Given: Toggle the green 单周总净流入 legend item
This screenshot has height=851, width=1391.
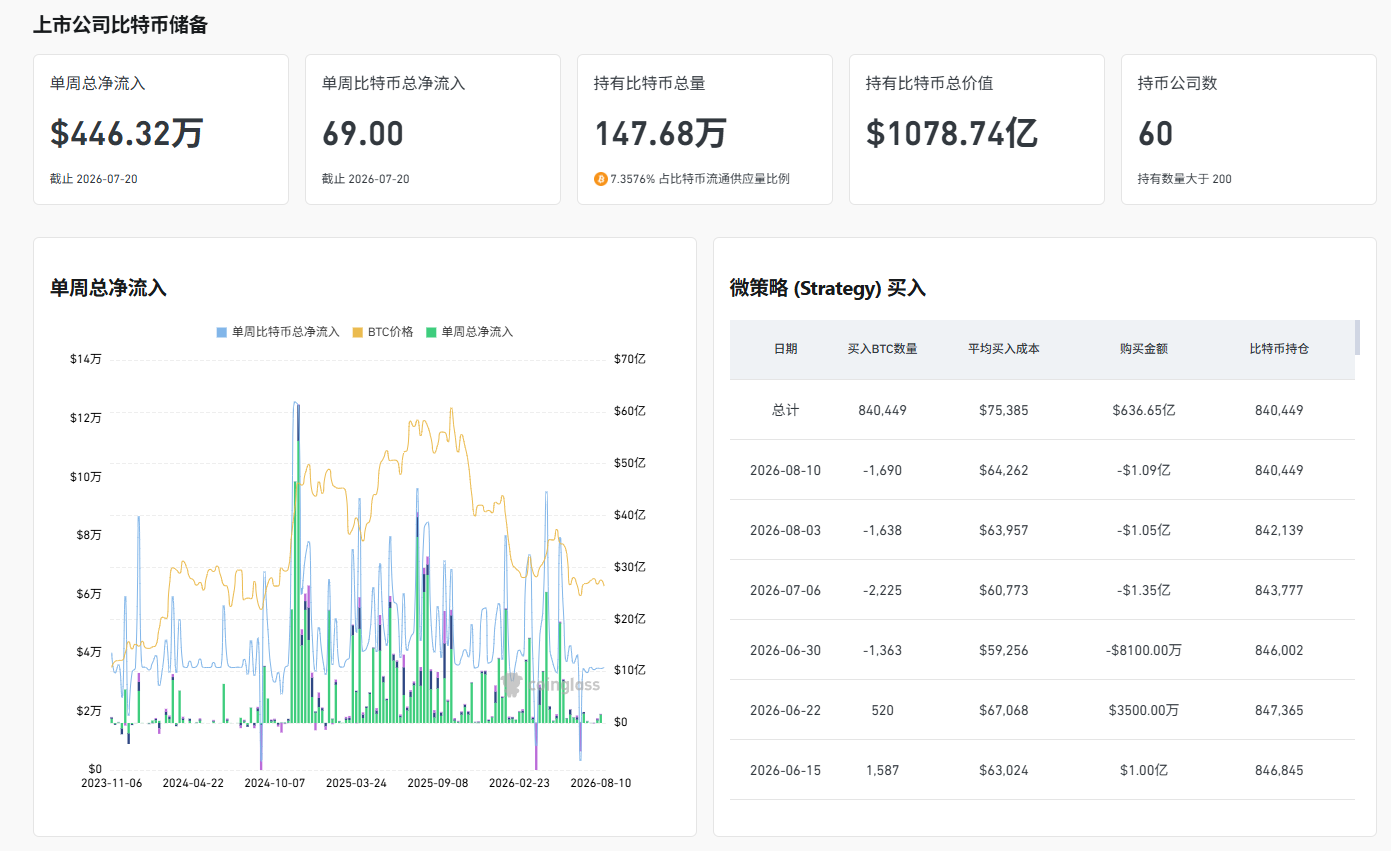Looking at the screenshot, I should pyautogui.click(x=469, y=331).
